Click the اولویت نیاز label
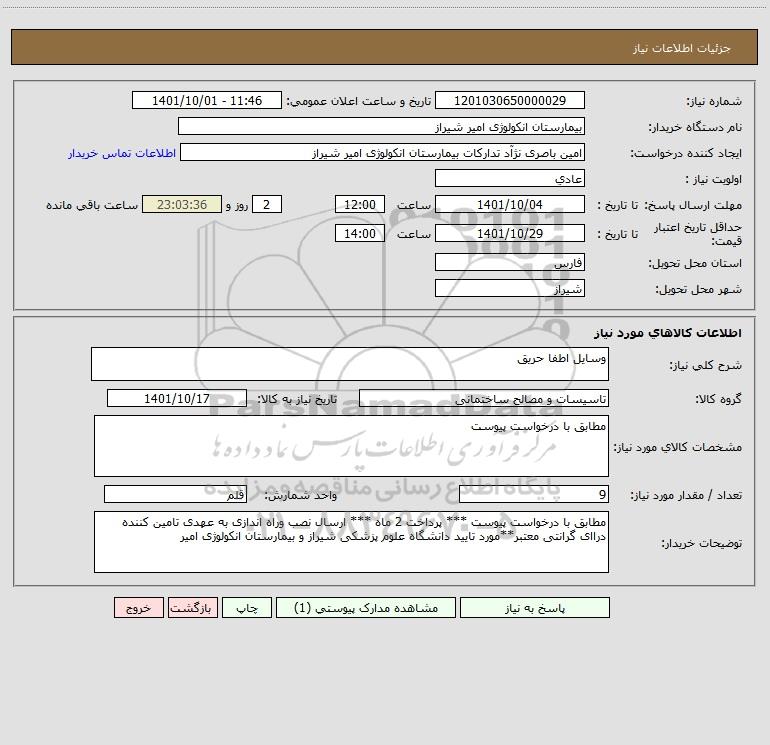Viewport: 770px width, 745px height. point(714,180)
